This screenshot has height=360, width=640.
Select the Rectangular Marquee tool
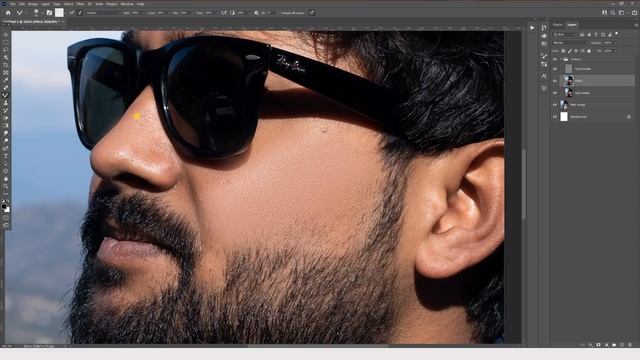[x=6, y=42]
